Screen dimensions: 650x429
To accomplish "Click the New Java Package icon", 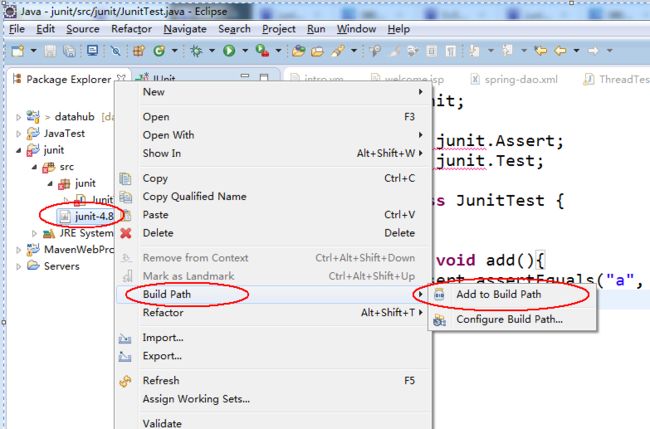I will click(138, 51).
